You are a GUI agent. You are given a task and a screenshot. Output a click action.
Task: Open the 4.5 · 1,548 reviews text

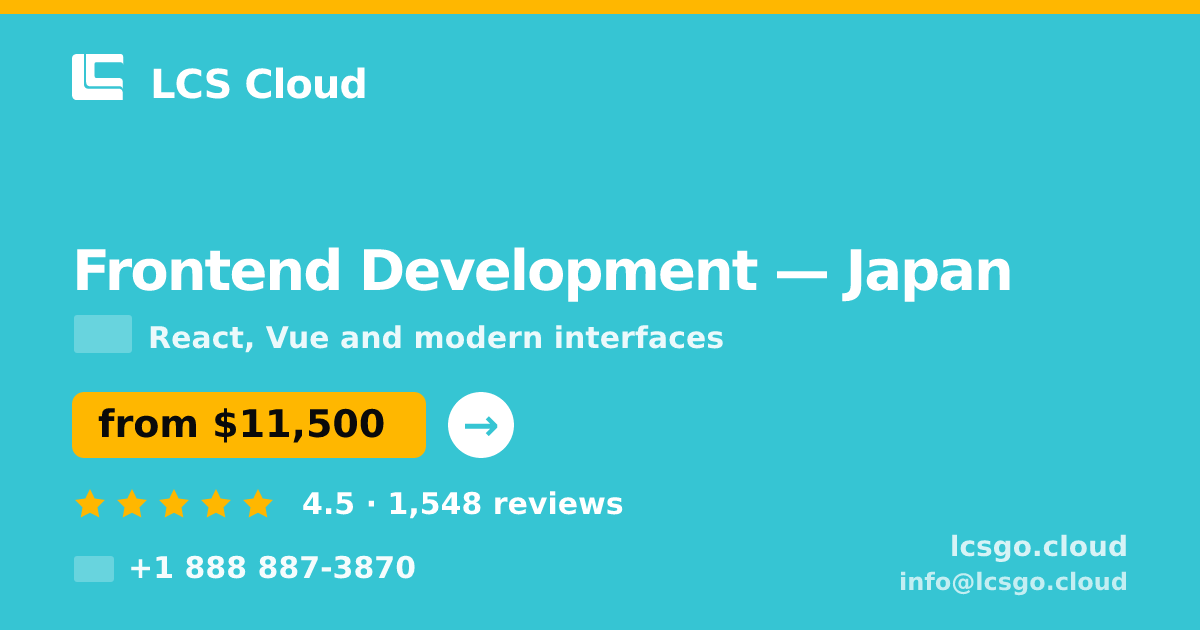click(462, 504)
